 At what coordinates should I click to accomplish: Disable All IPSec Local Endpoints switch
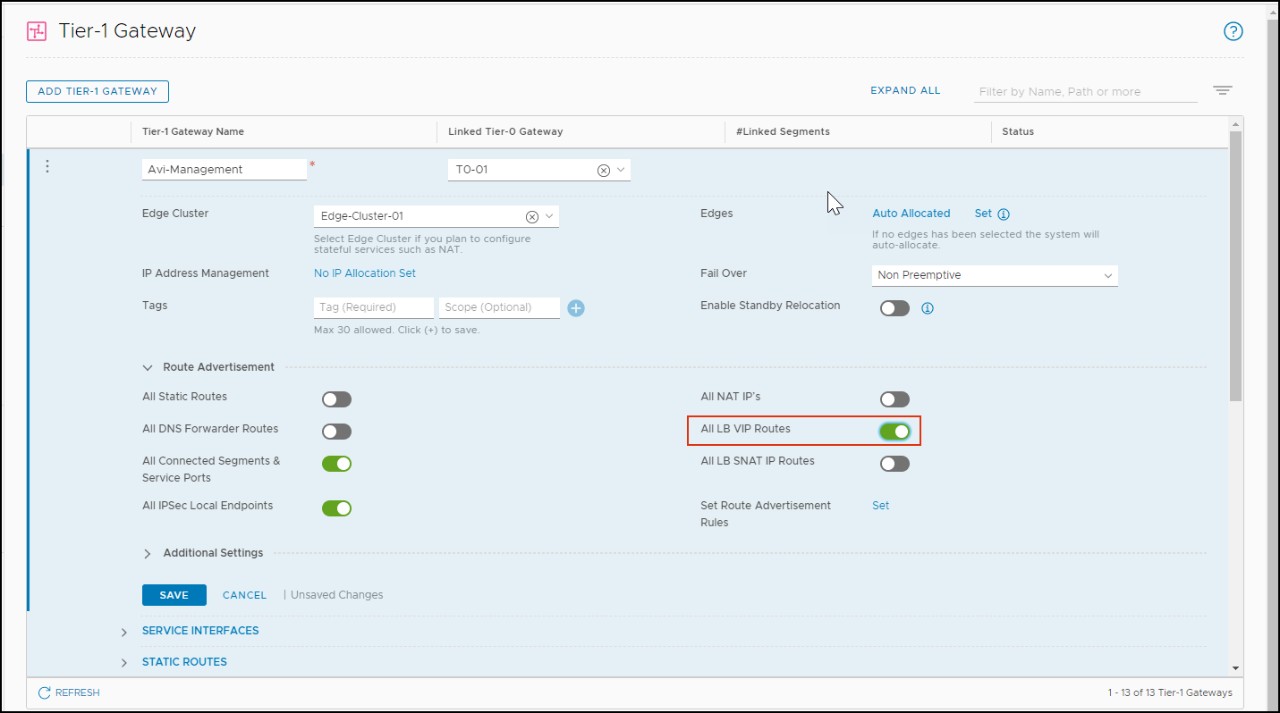coord(337,508)
